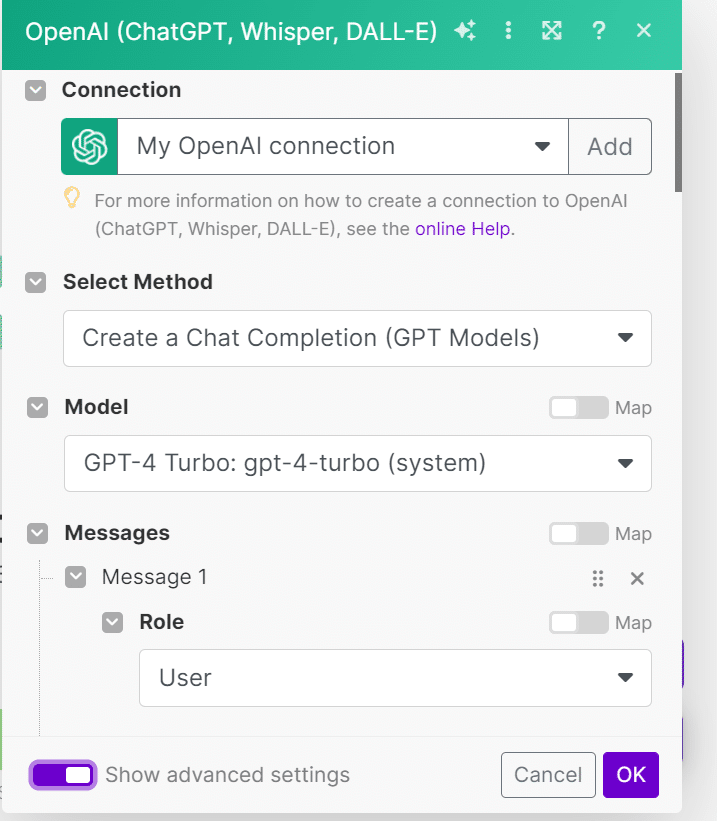The height and width of the screenshot is (821, 717).
Task: Click the AI sparkle icon in header
Action: [465, 31]
